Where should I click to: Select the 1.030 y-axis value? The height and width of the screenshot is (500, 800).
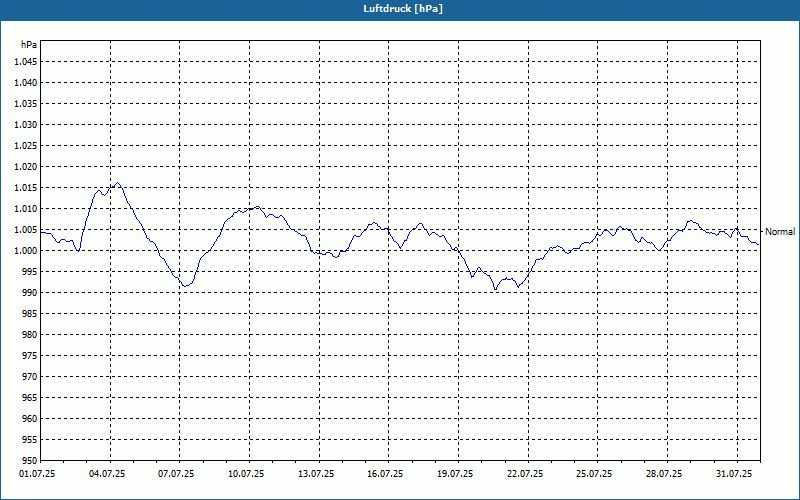[x=26, y=124]
